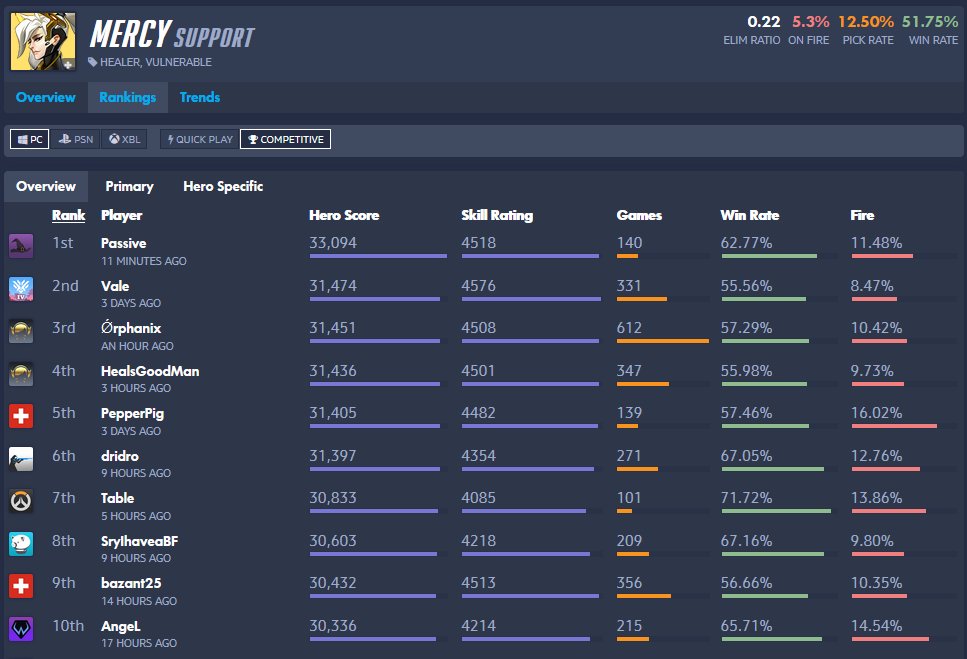Click SryIhaveaBF's avatar icon

(21, 544)
